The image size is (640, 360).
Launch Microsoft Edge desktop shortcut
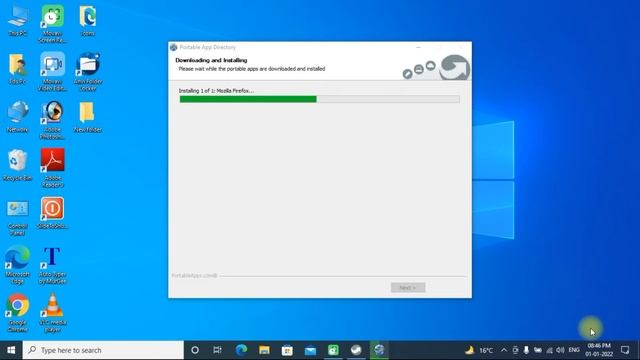(18, 264)
